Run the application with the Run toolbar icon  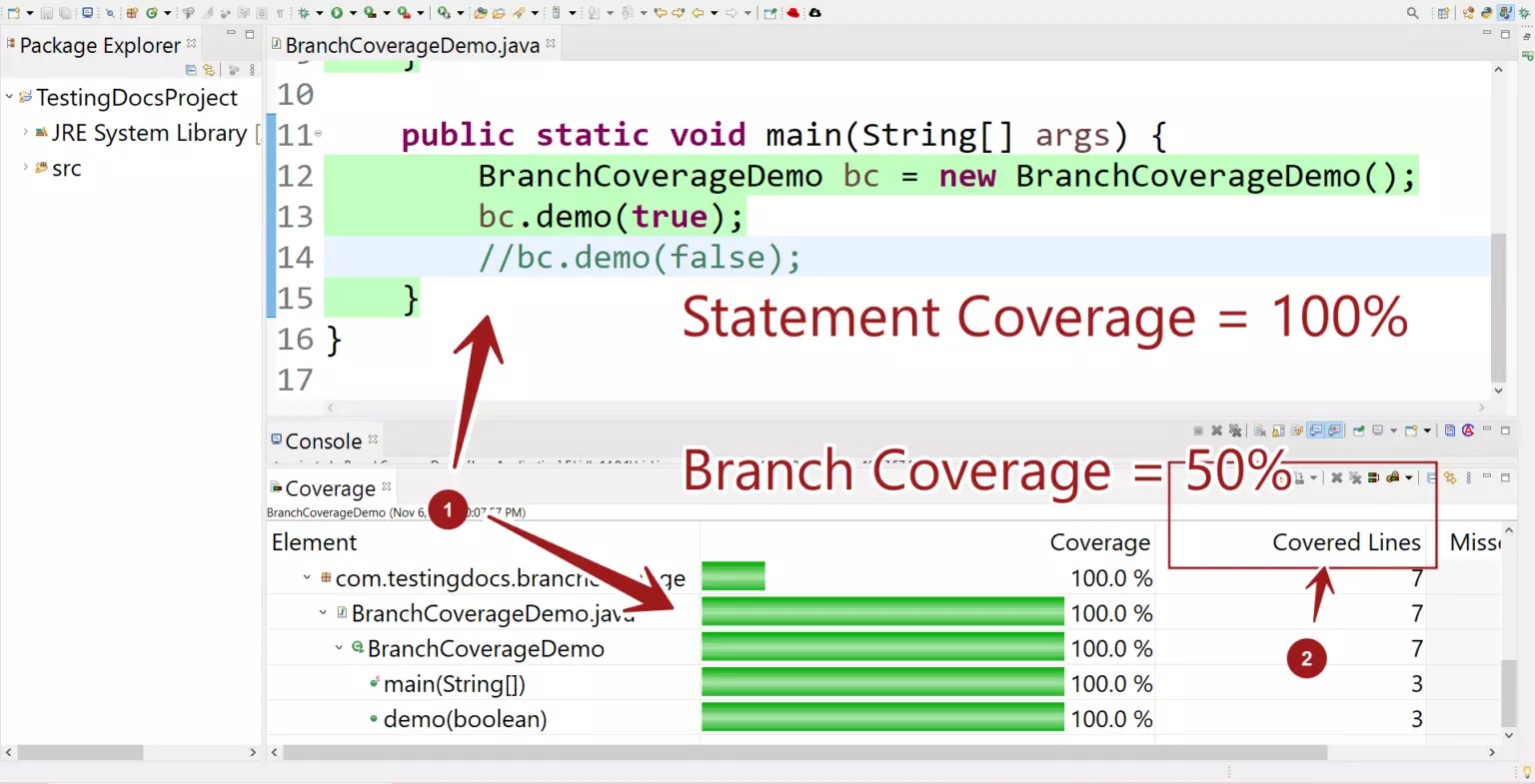(338, 13)
